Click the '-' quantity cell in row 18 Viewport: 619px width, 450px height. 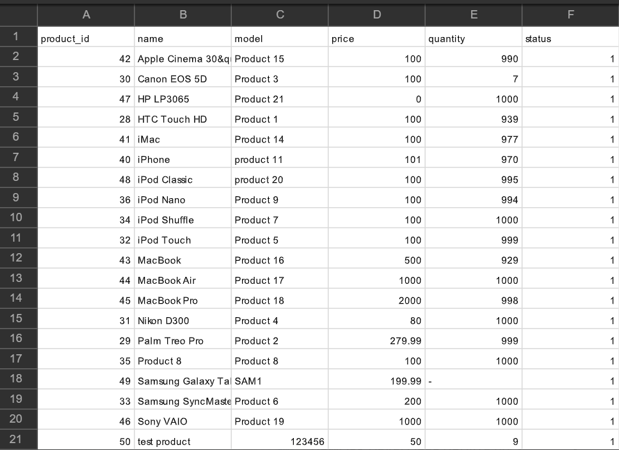click(474, 379)
